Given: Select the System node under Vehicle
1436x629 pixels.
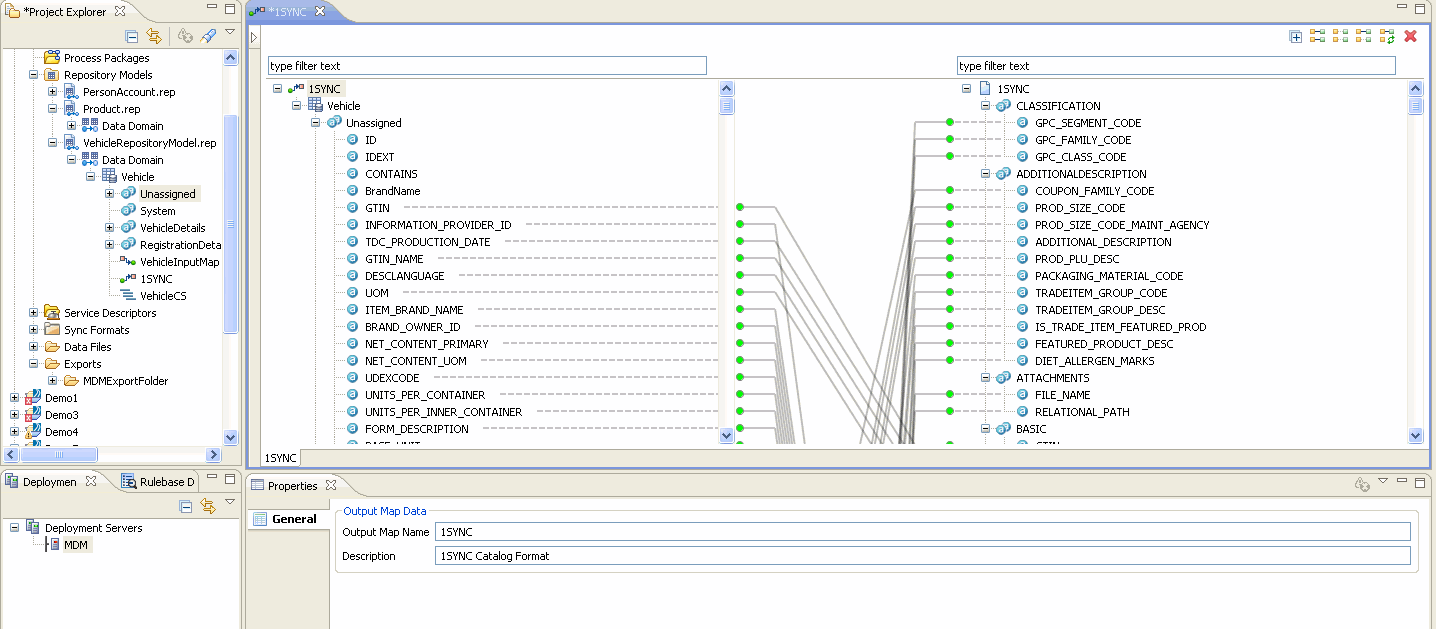Looking at the screenshot, I should point(158,211).
